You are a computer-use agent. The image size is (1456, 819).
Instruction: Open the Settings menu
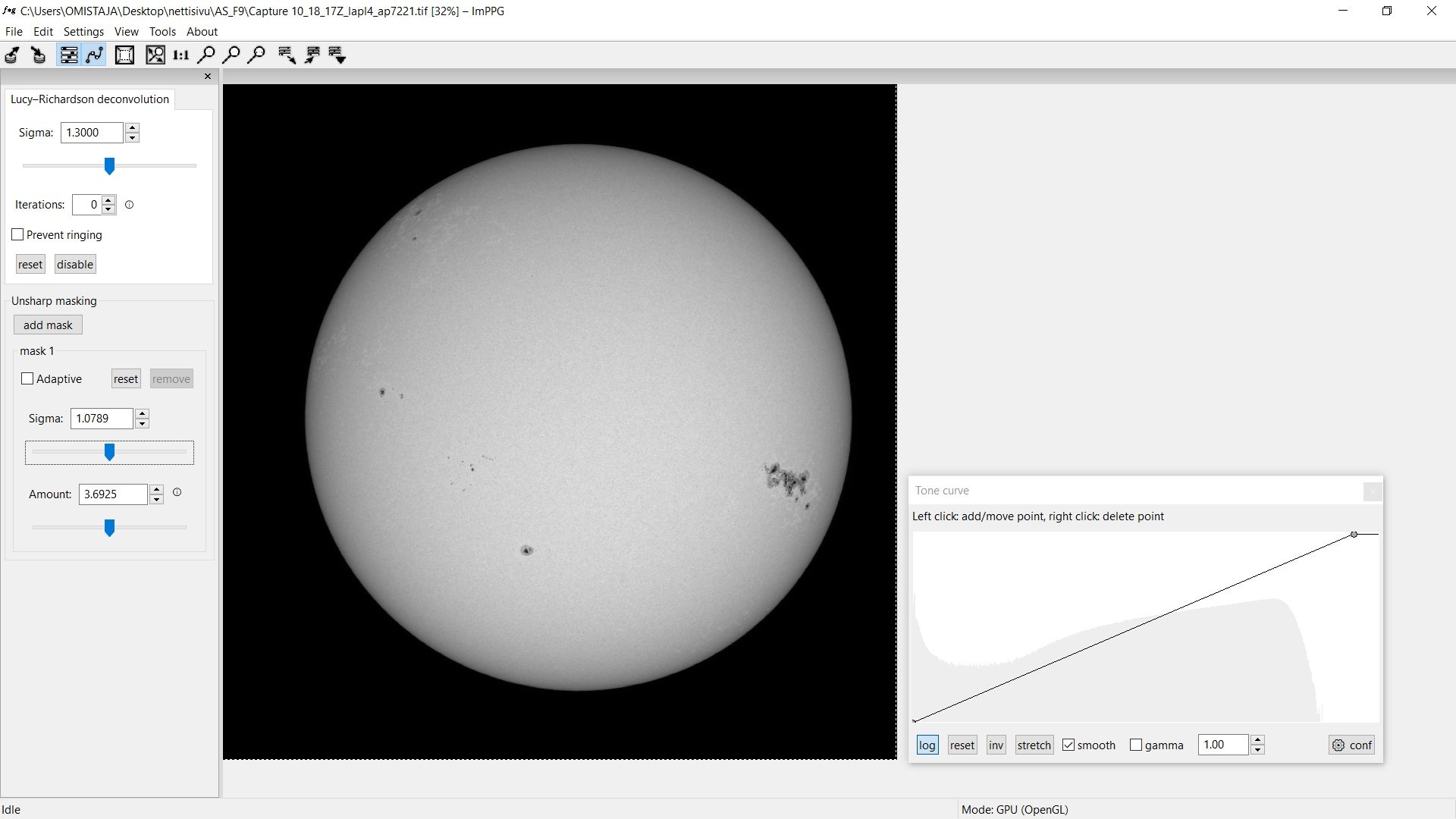click(83, 32)
